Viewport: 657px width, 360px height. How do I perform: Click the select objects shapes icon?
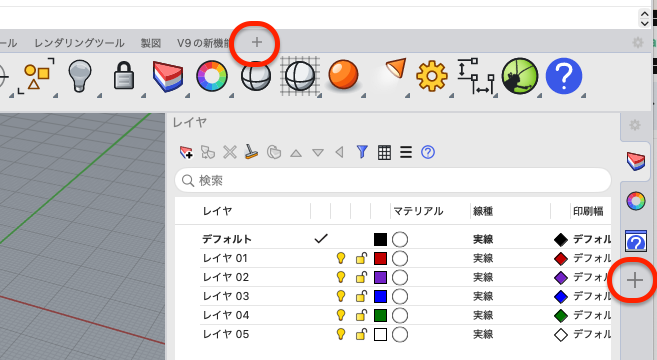pos(36,76)
